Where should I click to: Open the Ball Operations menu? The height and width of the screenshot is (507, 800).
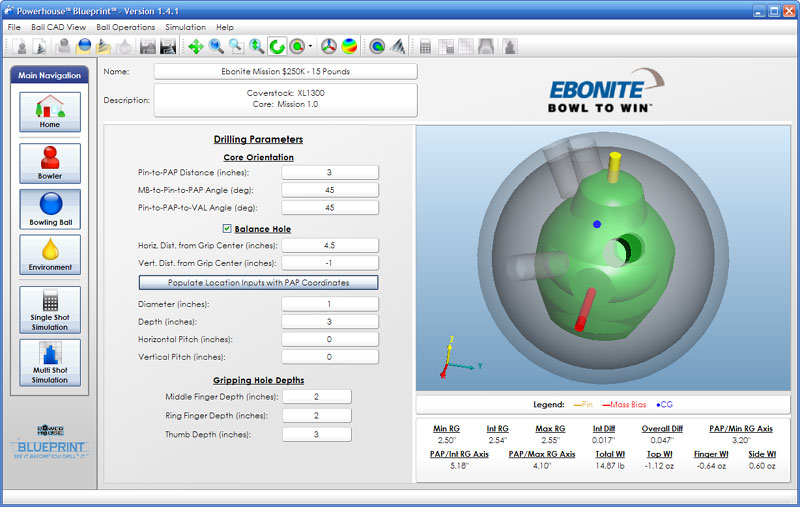[126, 27]
